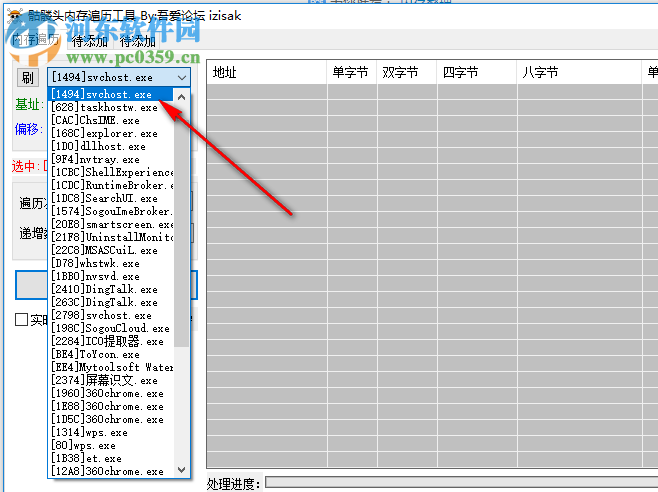Image resolution: width=658 pixels, height=492 pixels.
Task: Click the 地址 column header
Action: click(x=267, y=72)
